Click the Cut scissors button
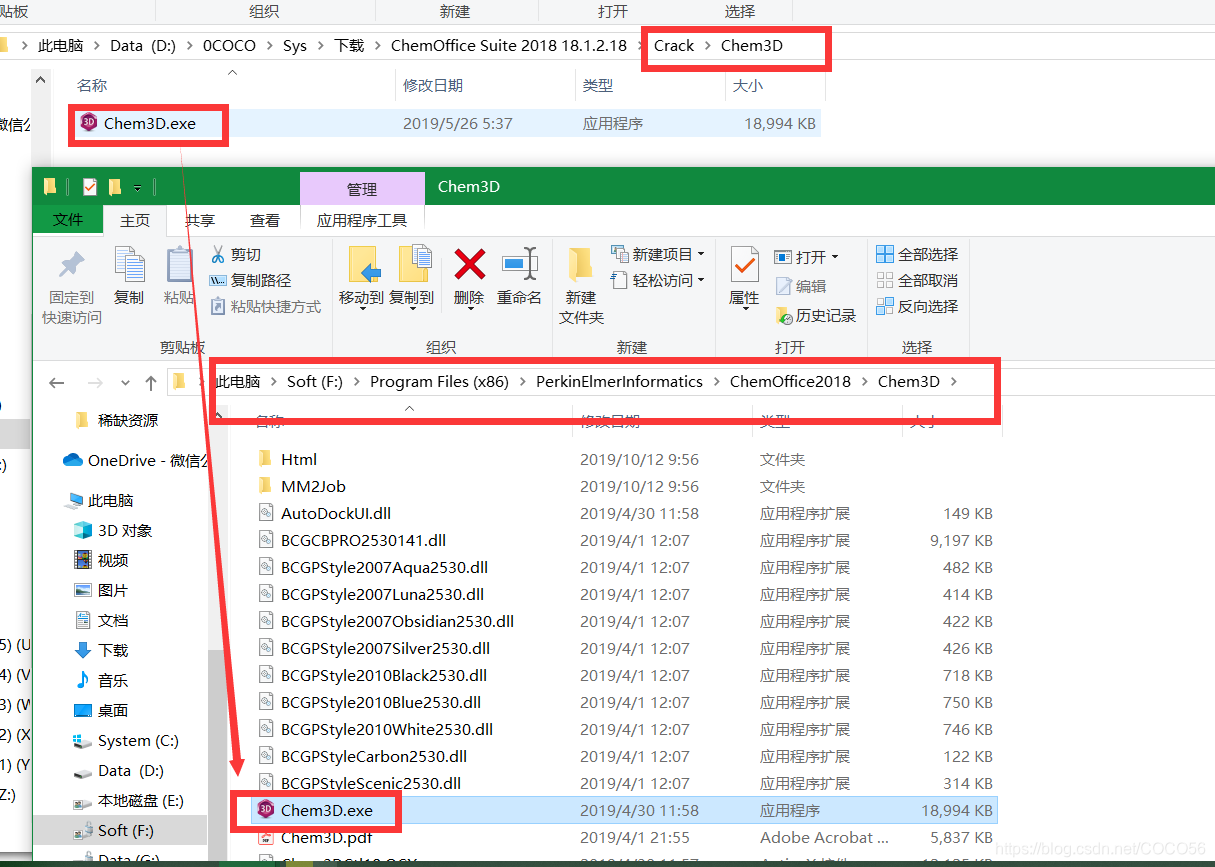Screen dimensions: 1215x867 (236, 254)
